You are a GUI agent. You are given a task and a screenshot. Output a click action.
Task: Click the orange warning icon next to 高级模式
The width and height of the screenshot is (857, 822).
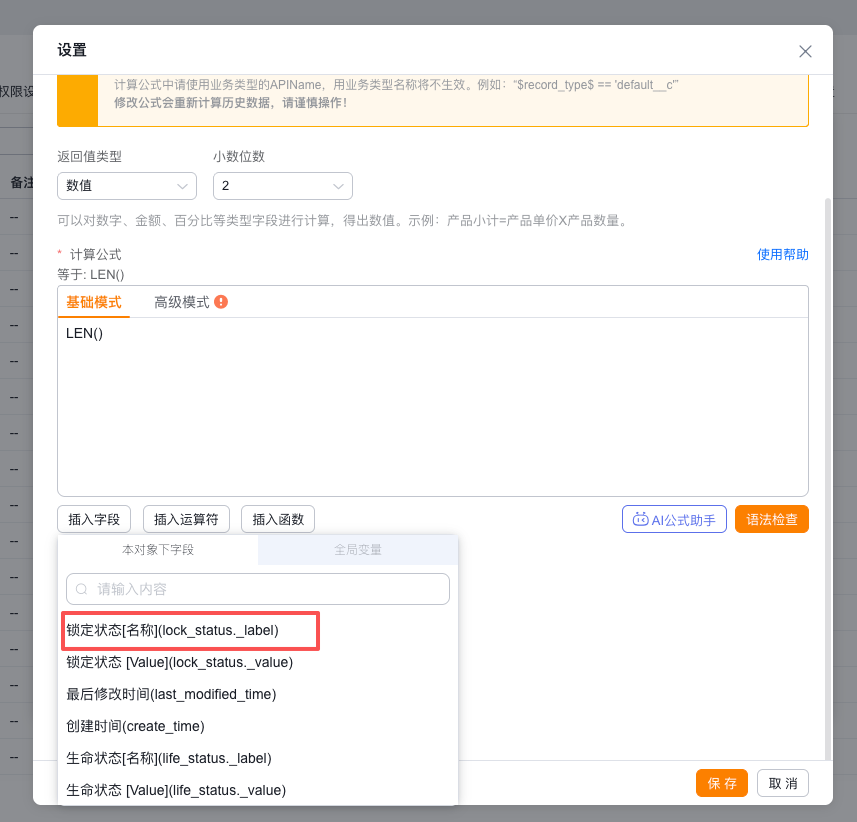click(x=221, y=302)
